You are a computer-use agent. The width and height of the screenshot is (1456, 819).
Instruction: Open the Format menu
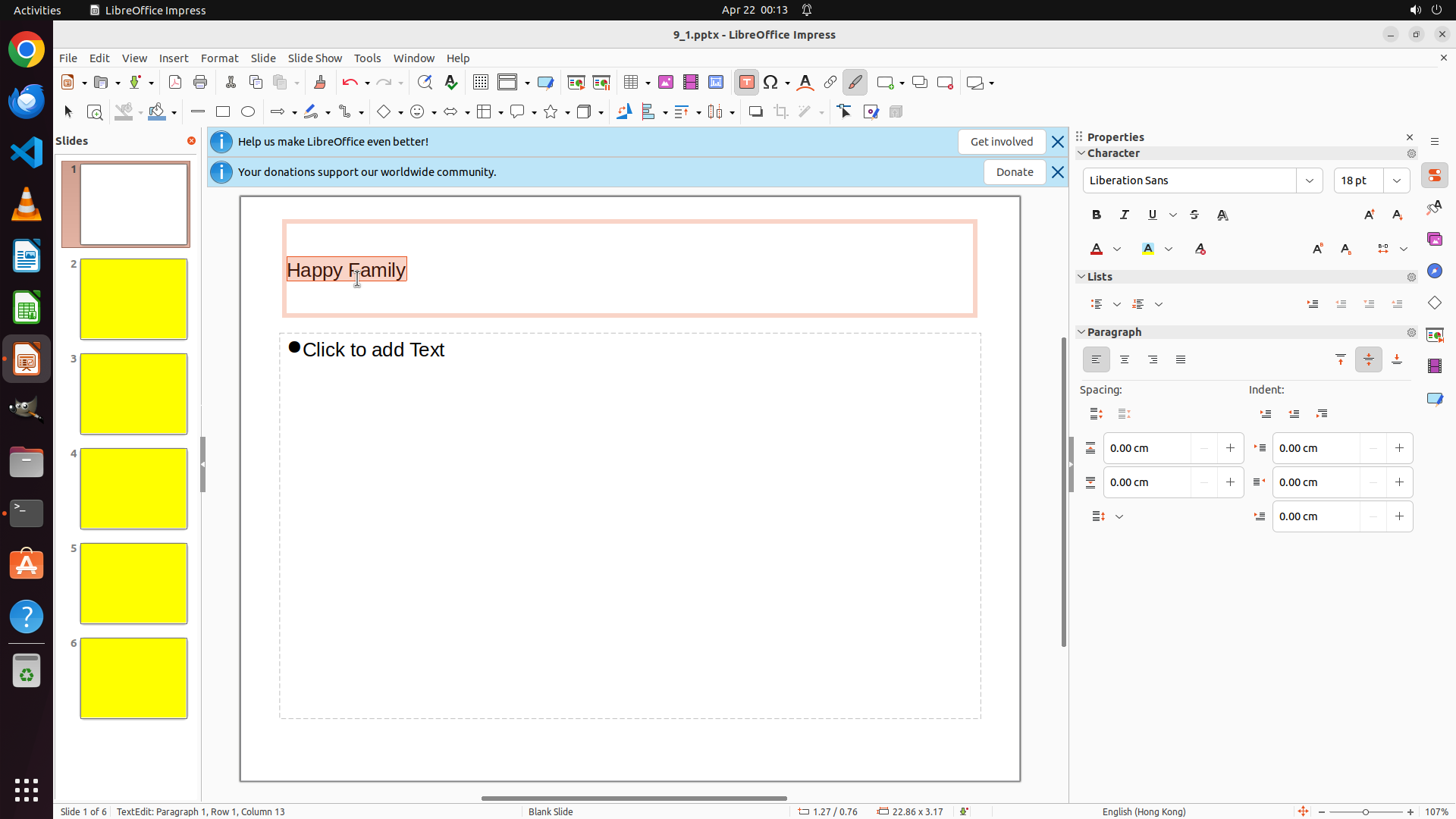click(219, 58)
